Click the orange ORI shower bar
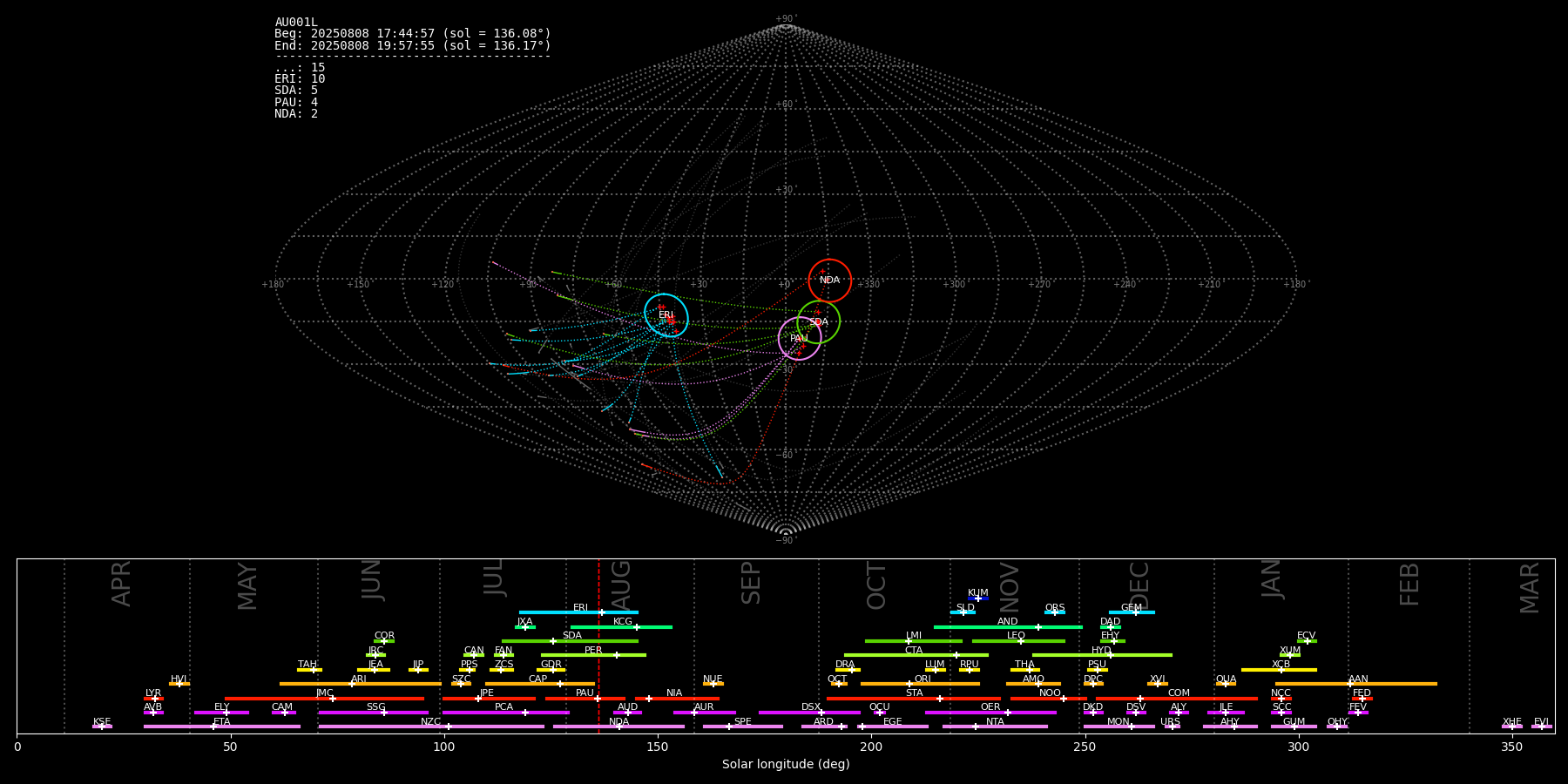This screenshot has width=1568, height=784. (x=920, y=684)
